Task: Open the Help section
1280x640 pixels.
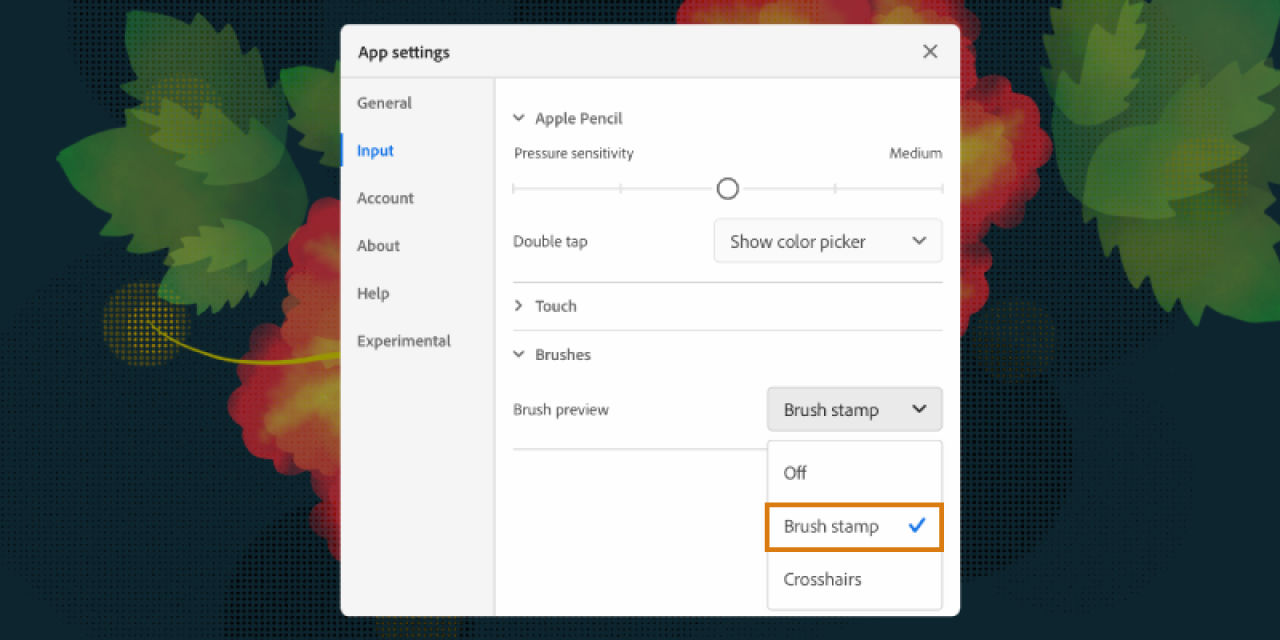Action: [372, 293]
